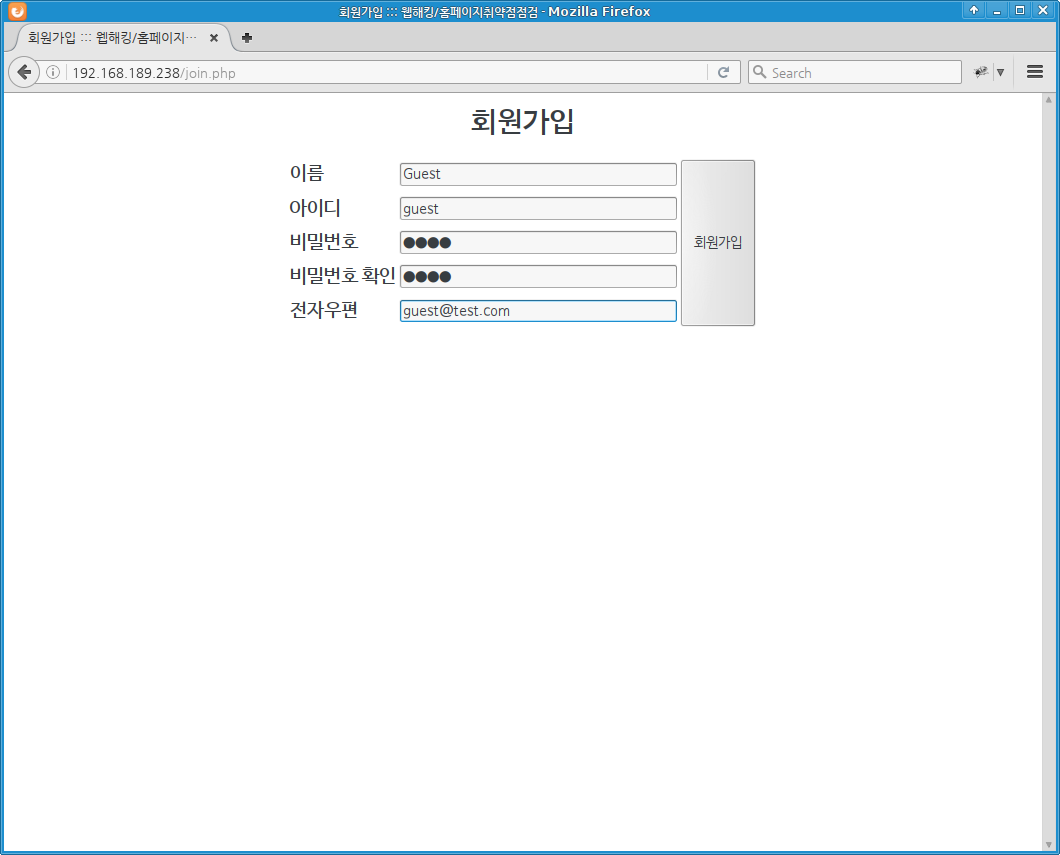1060x855 pixels.
Task: Click the 비밀번호 password field
Action: (538, 243)
